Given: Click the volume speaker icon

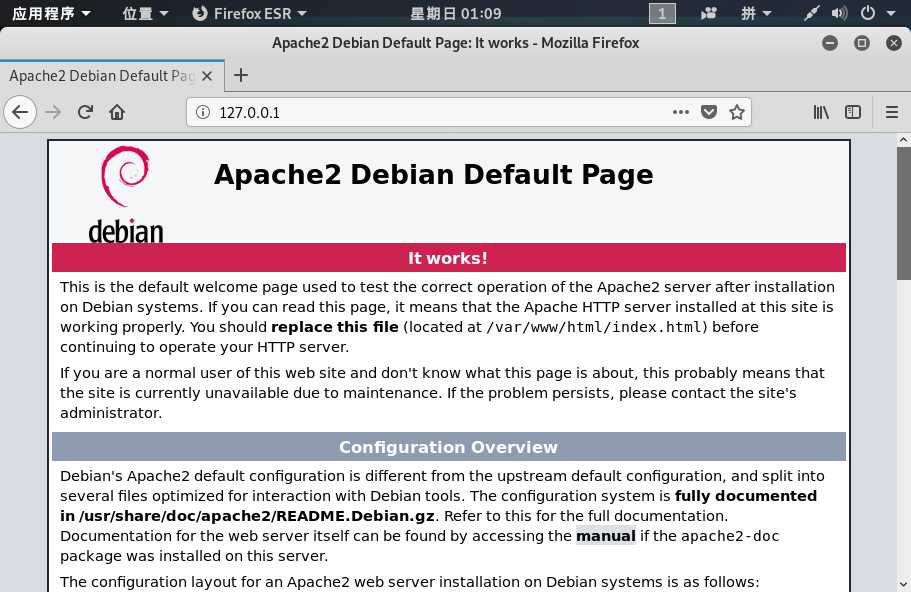Looking at the screenshot, I should 839,13.
